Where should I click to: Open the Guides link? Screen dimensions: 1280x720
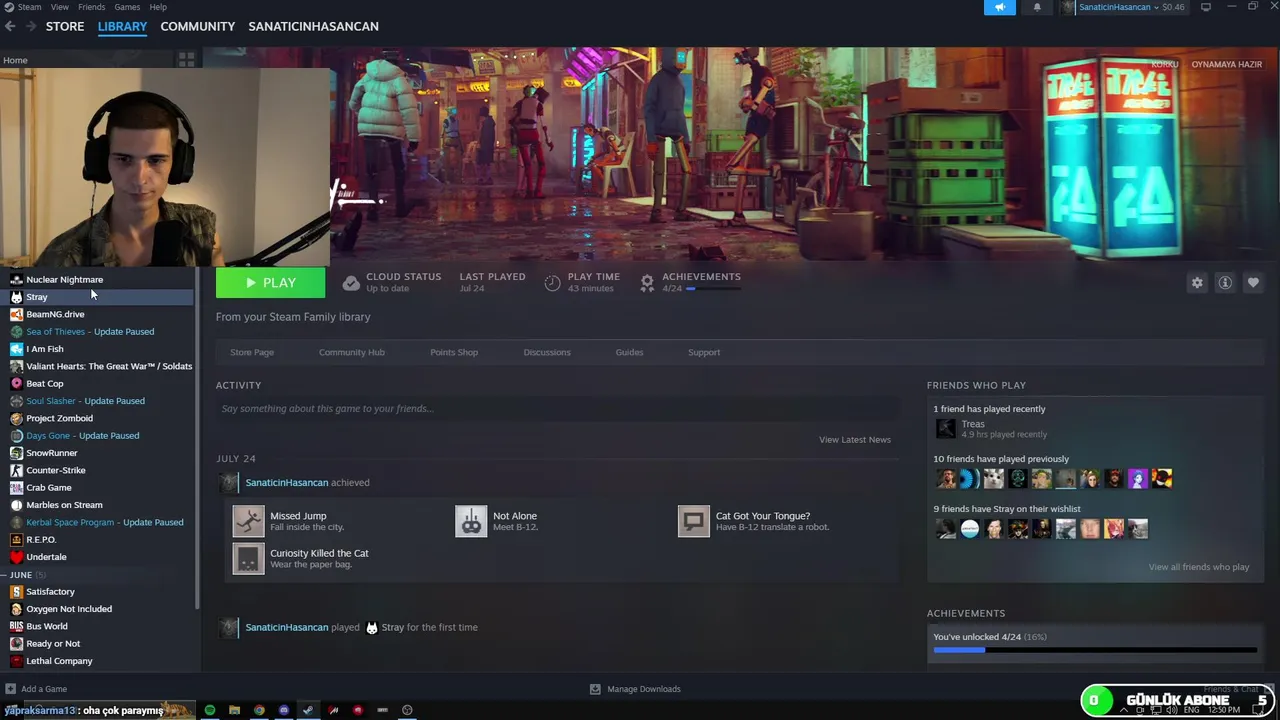(x=629, y=352)
